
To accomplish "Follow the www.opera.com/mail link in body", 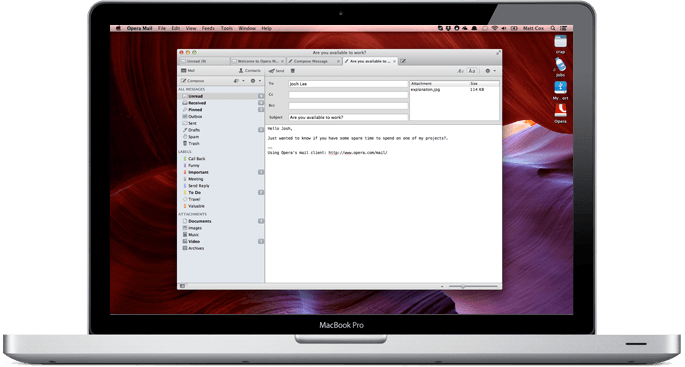I will click(x=358, y=153).
